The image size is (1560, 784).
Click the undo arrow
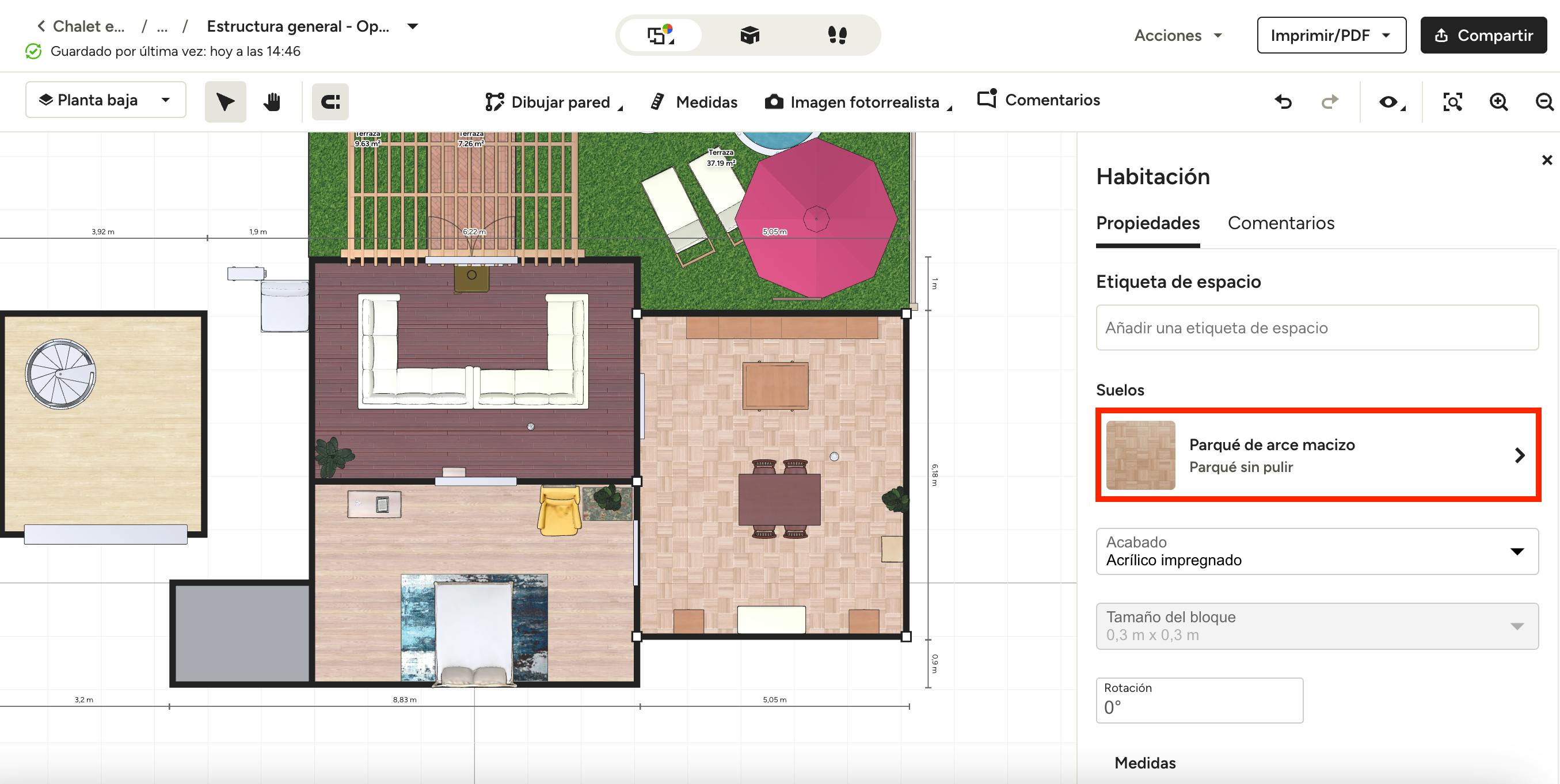coord(1283,102)
